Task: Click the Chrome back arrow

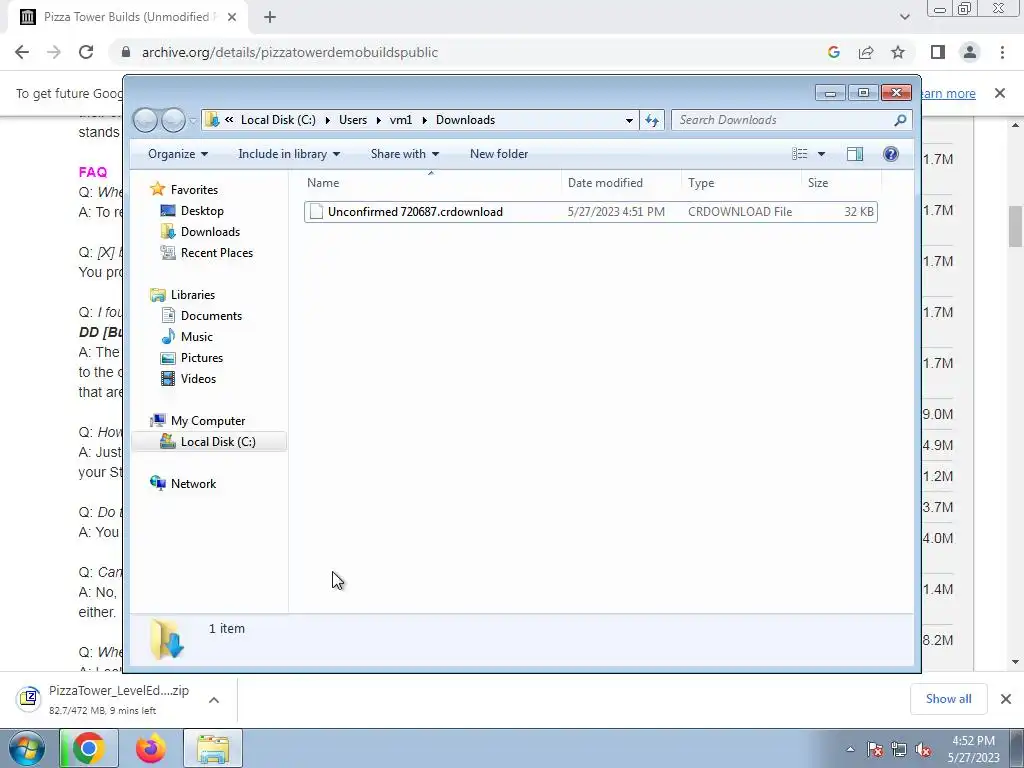Action: tap(22, 52)
